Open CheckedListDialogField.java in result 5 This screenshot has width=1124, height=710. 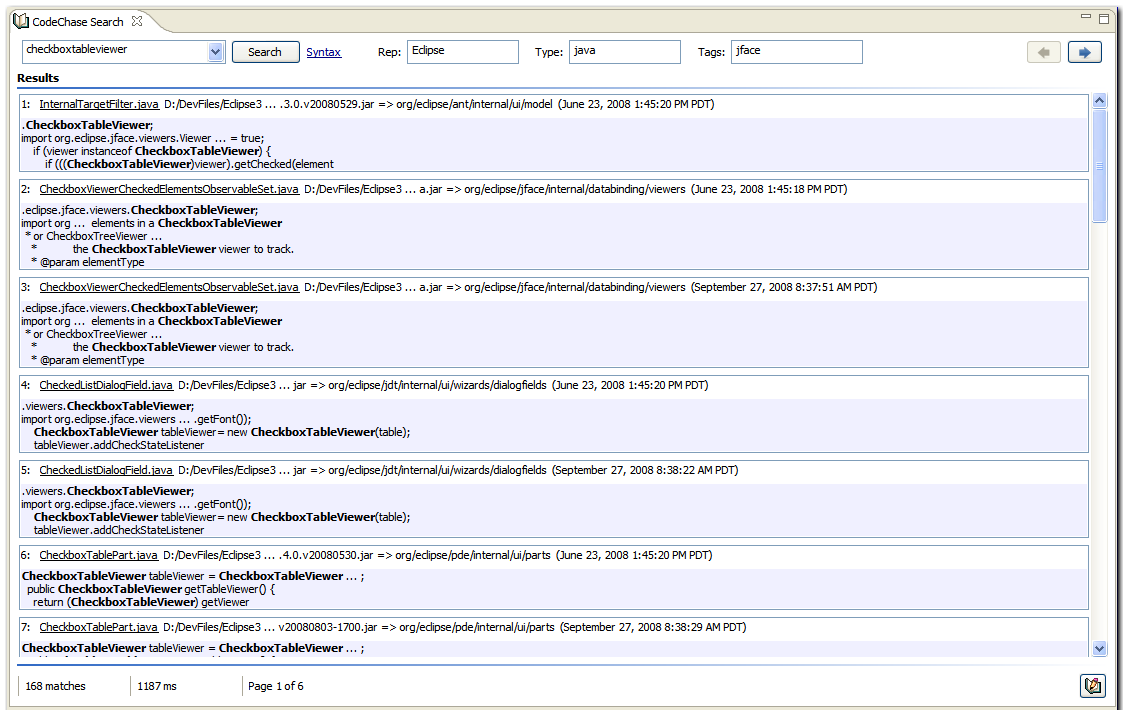coord(106,470)
